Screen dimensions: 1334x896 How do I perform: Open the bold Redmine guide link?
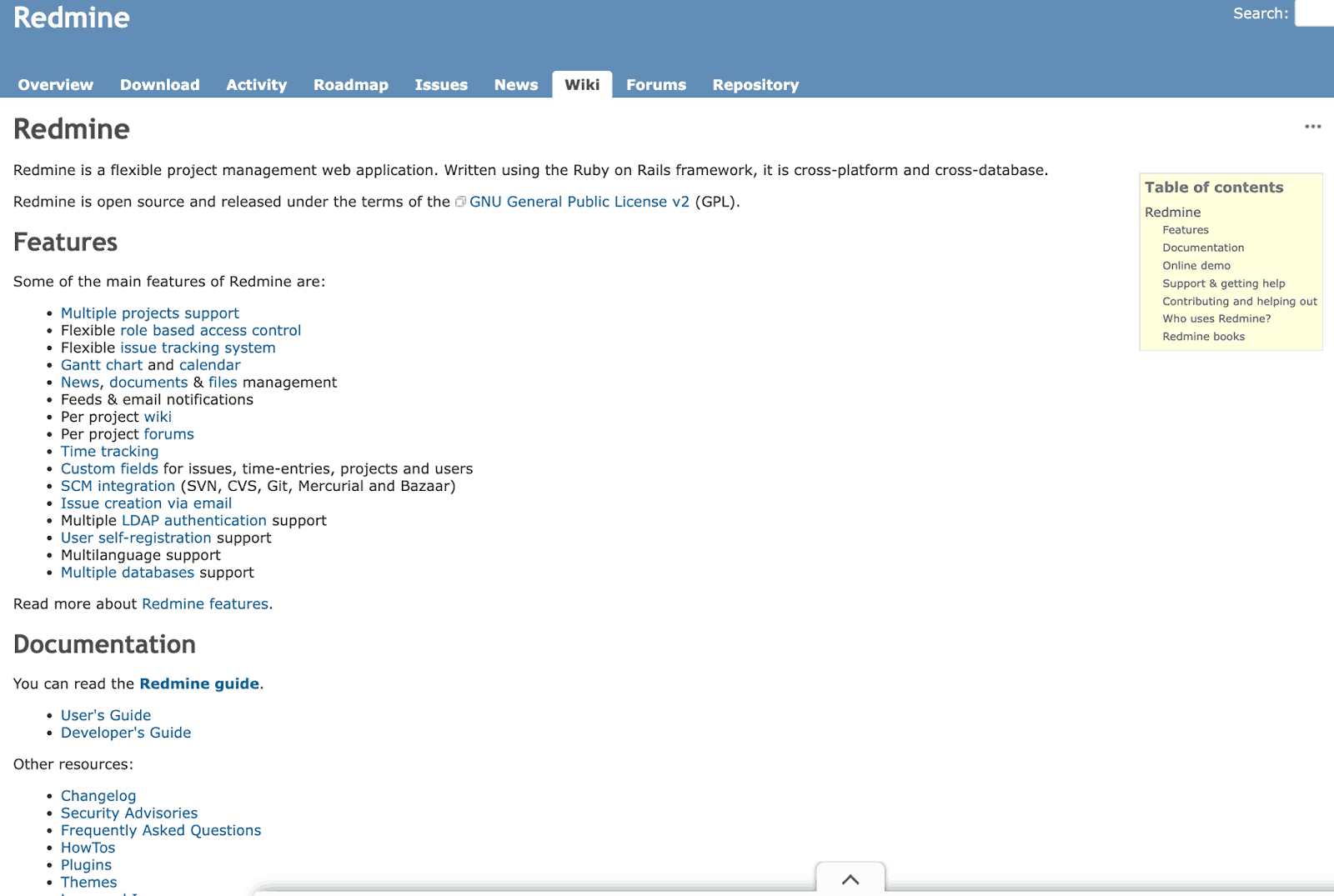(x=199, y=683)
